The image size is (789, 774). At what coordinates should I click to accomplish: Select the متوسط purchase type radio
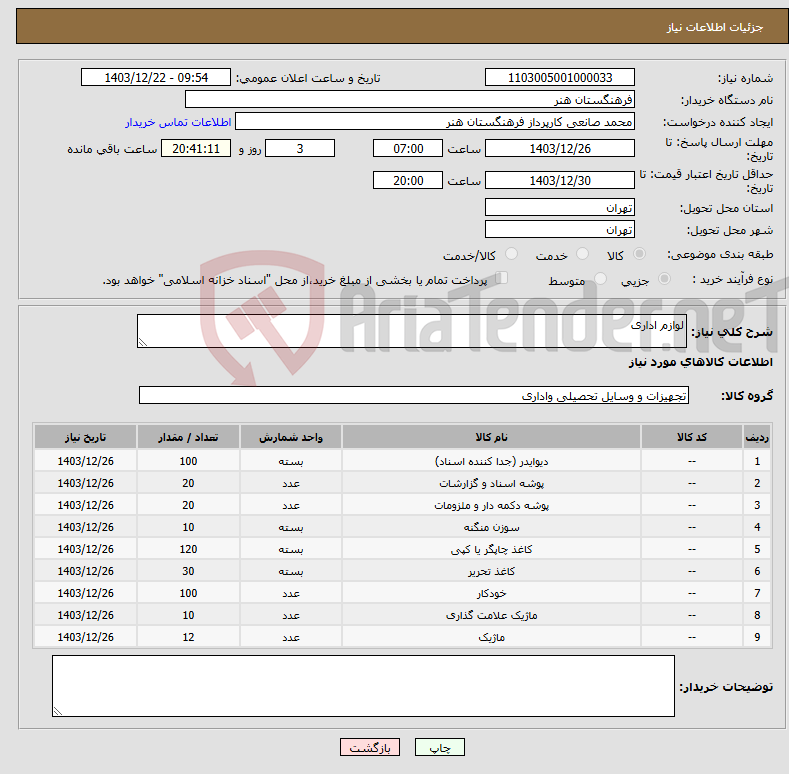[600, 279]
